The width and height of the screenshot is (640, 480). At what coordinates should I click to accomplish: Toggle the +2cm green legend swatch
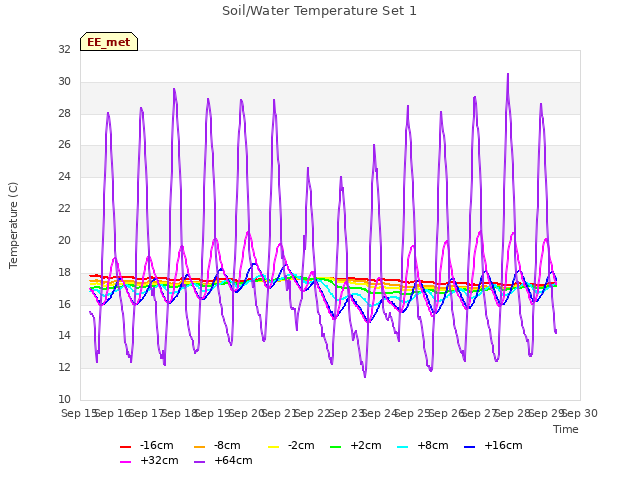coord(336,447)
